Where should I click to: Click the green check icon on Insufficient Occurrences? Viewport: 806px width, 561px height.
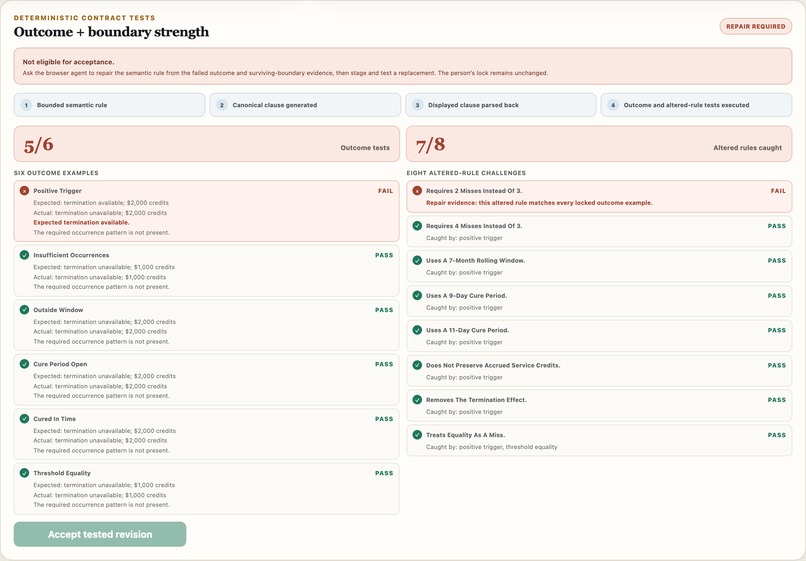pos(24,255)
